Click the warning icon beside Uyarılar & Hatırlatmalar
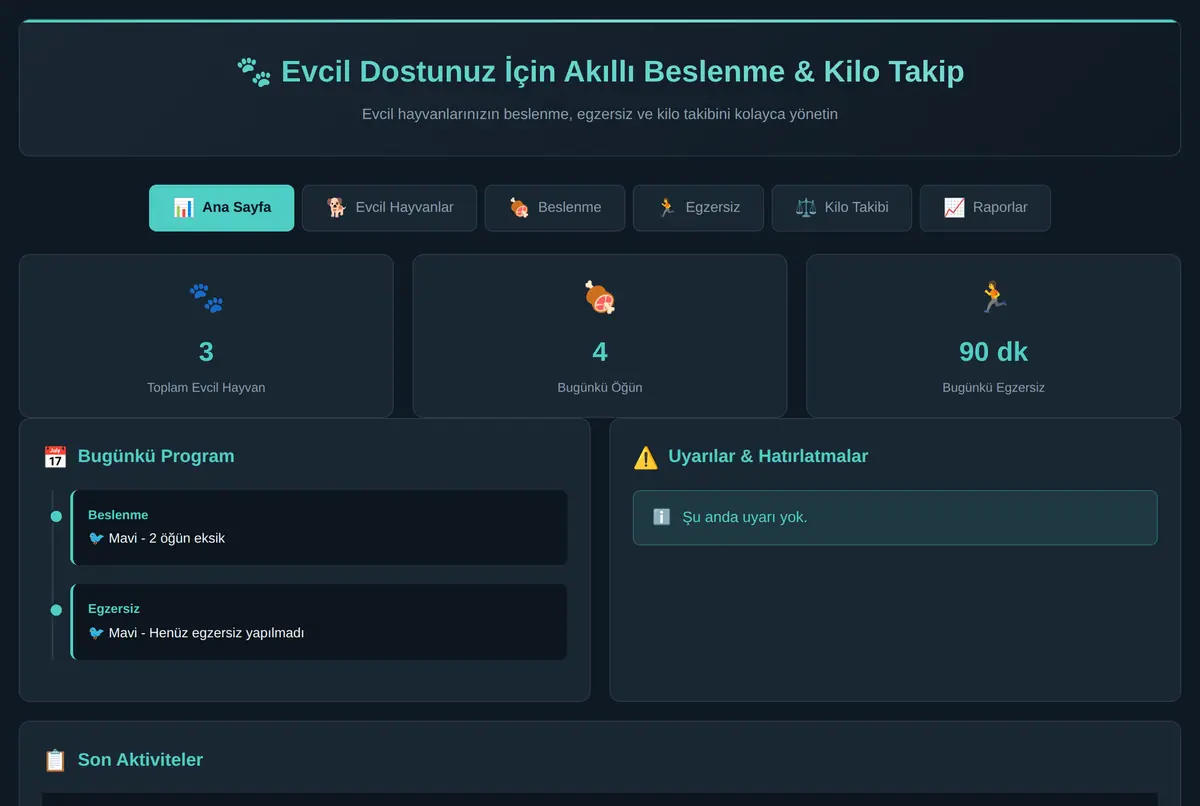The image size is (1200, 806). click(x=646, y=457)
